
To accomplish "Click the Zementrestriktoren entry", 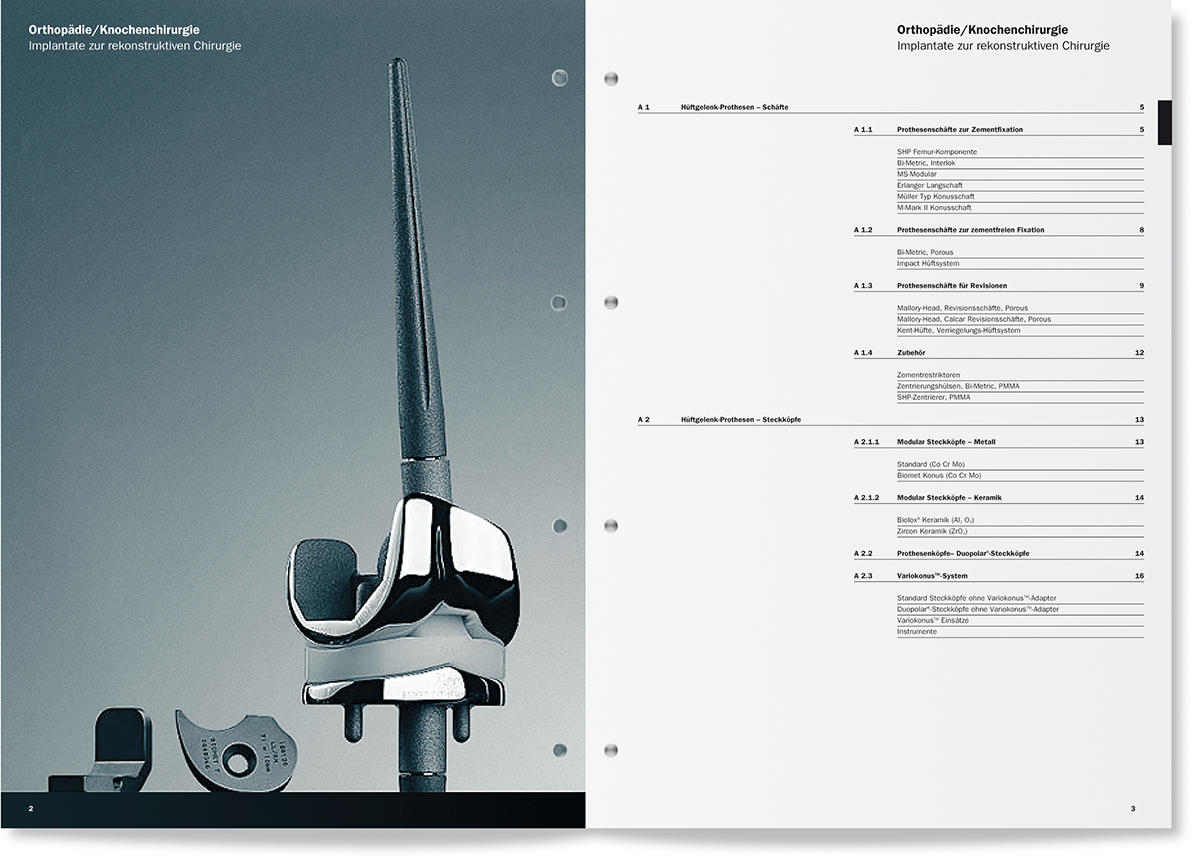I will [929, 375].
